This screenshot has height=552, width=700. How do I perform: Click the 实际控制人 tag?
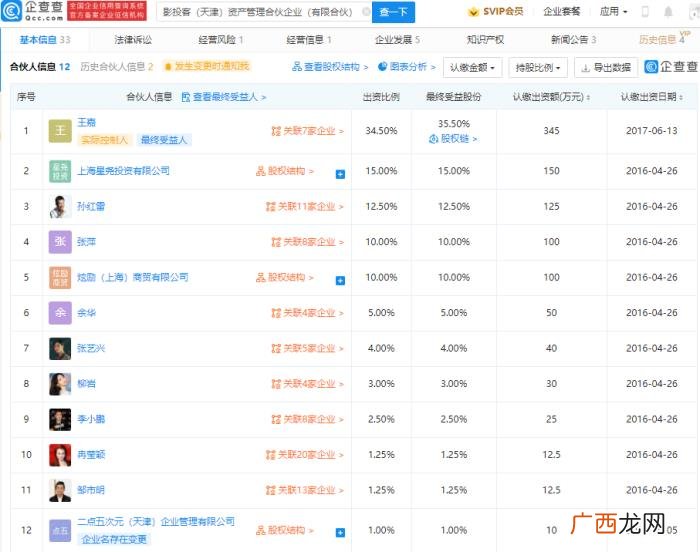click(x=104, y=140)
